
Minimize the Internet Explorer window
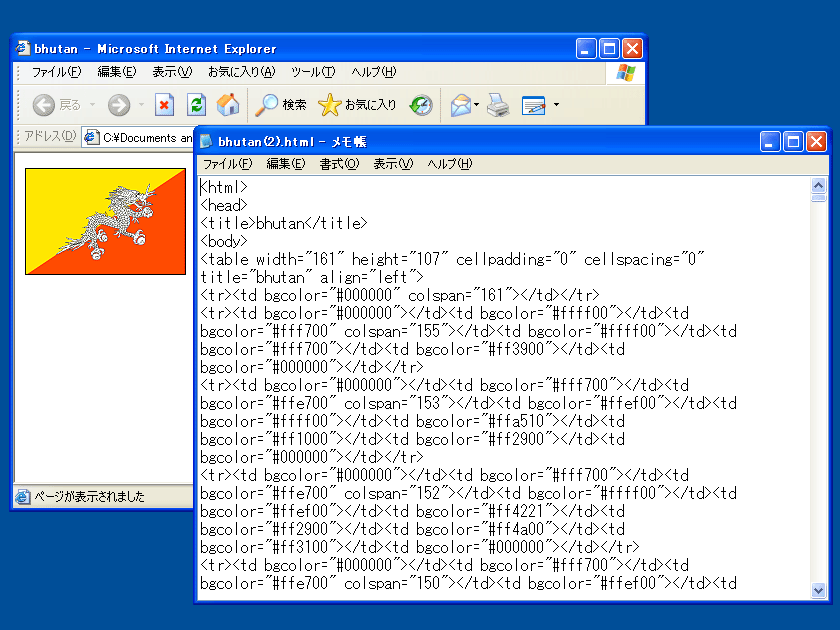(586, 49)
